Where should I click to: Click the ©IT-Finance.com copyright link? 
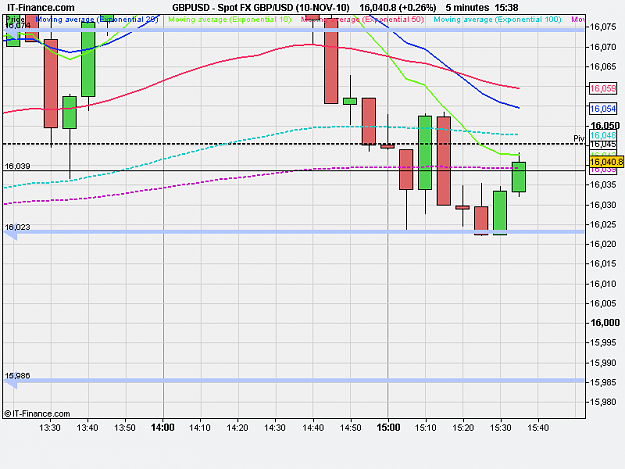point(37,414)
